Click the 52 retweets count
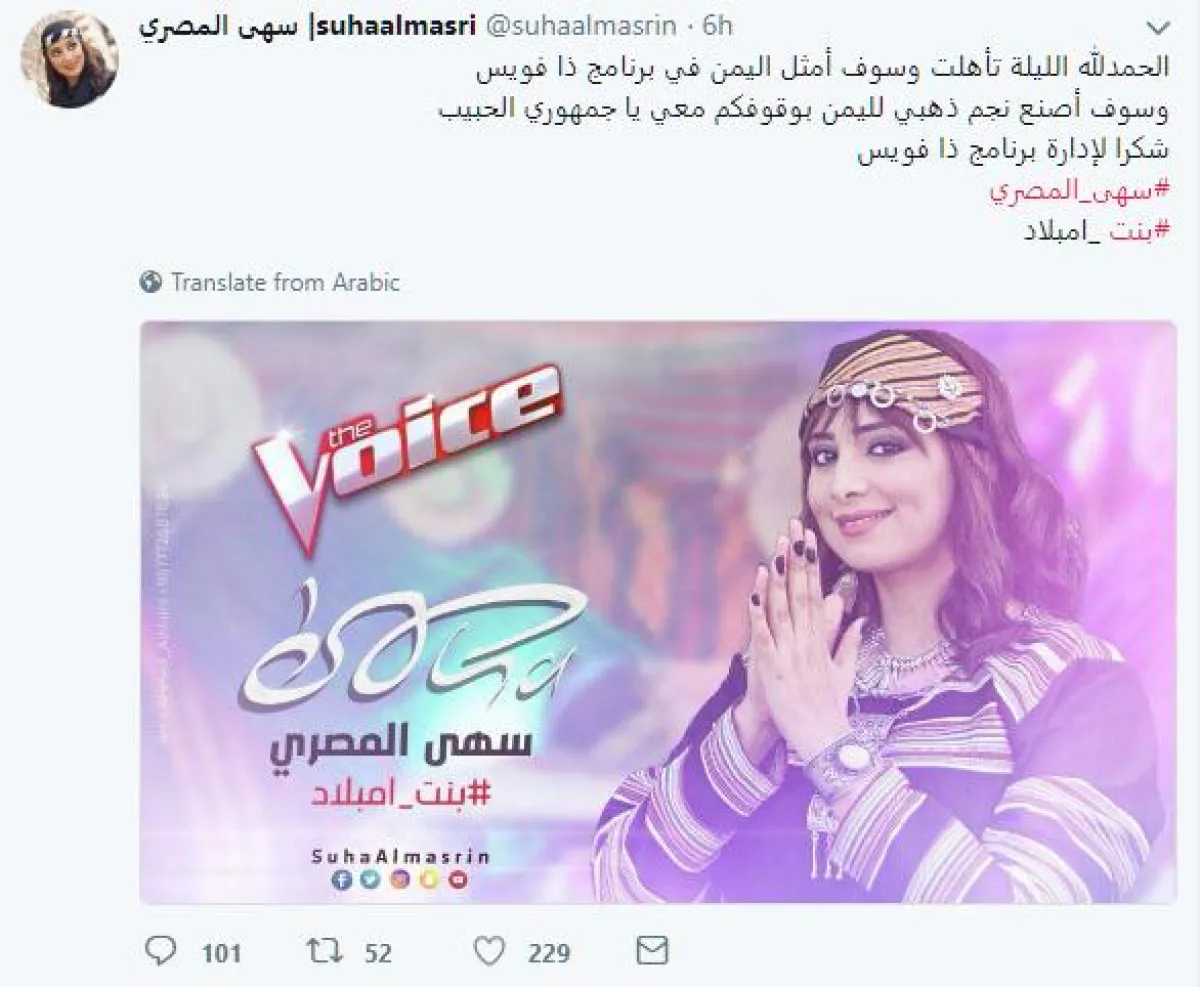Viewport: 1200px width, 987px height. point(378,952)
